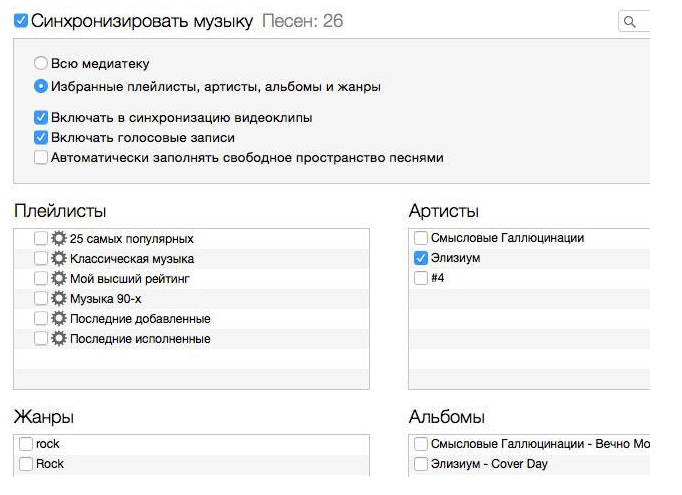This screenshot has height=495, width=682.
Task: Uncheck the Синхронизировать музыку checkbox
Action: click(21, 20)
